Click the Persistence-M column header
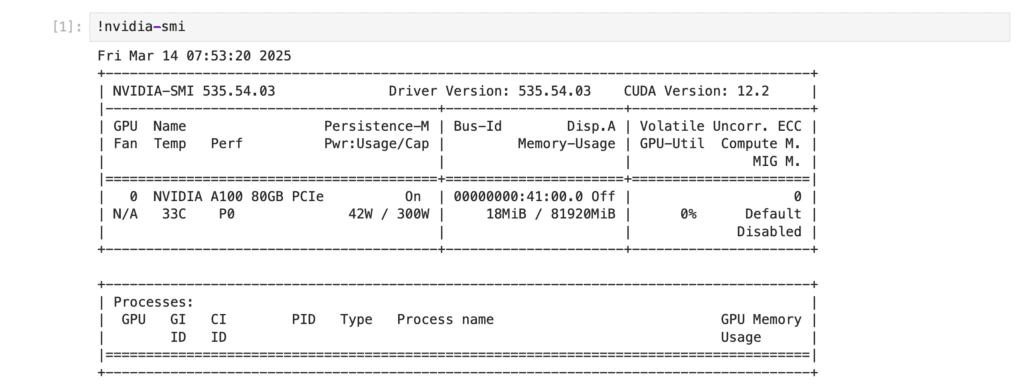 377,126
